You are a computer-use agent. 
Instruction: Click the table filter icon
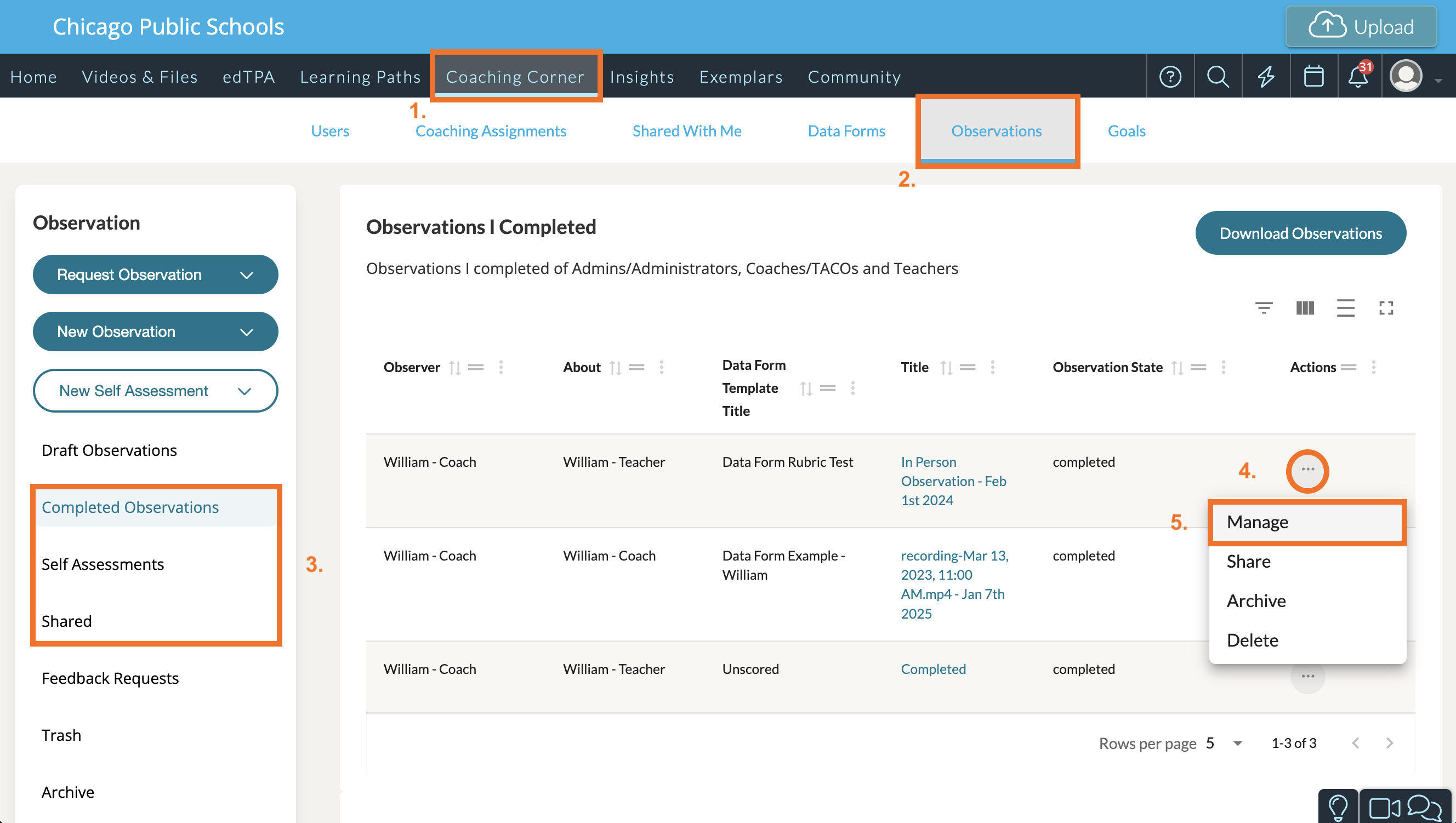(x=1264, y=308)
